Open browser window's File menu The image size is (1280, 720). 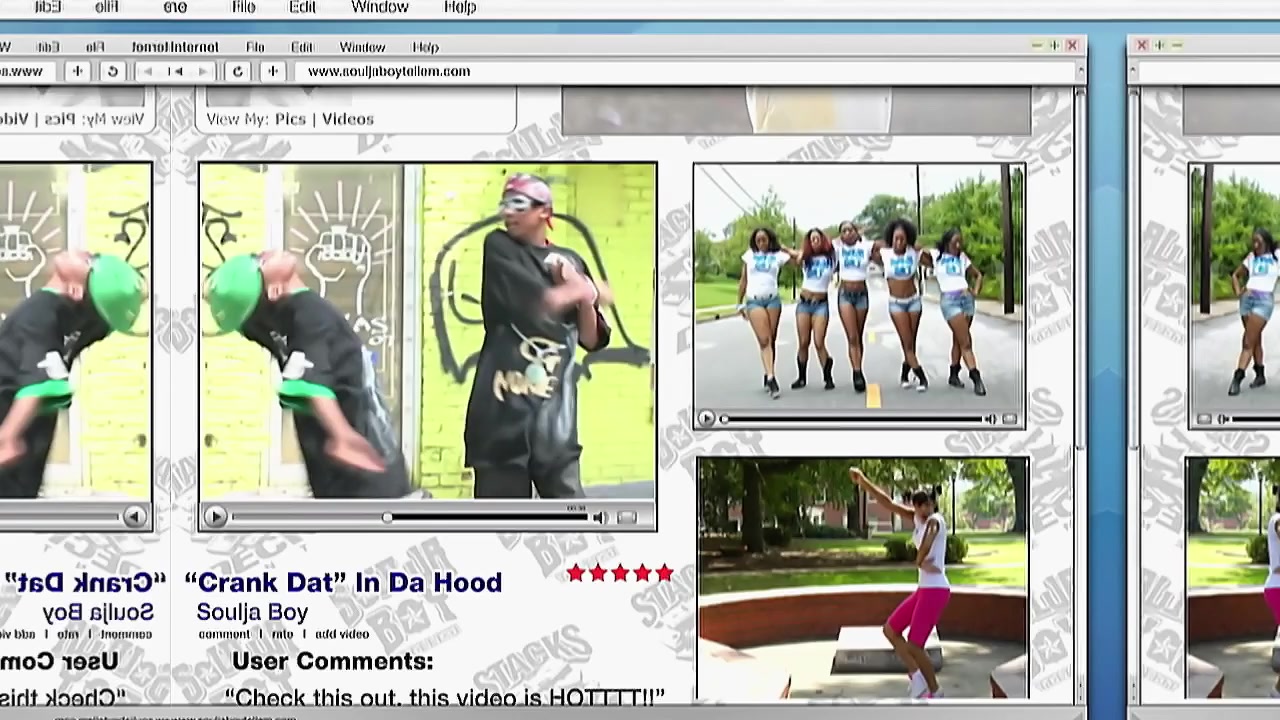click(255, 47)
